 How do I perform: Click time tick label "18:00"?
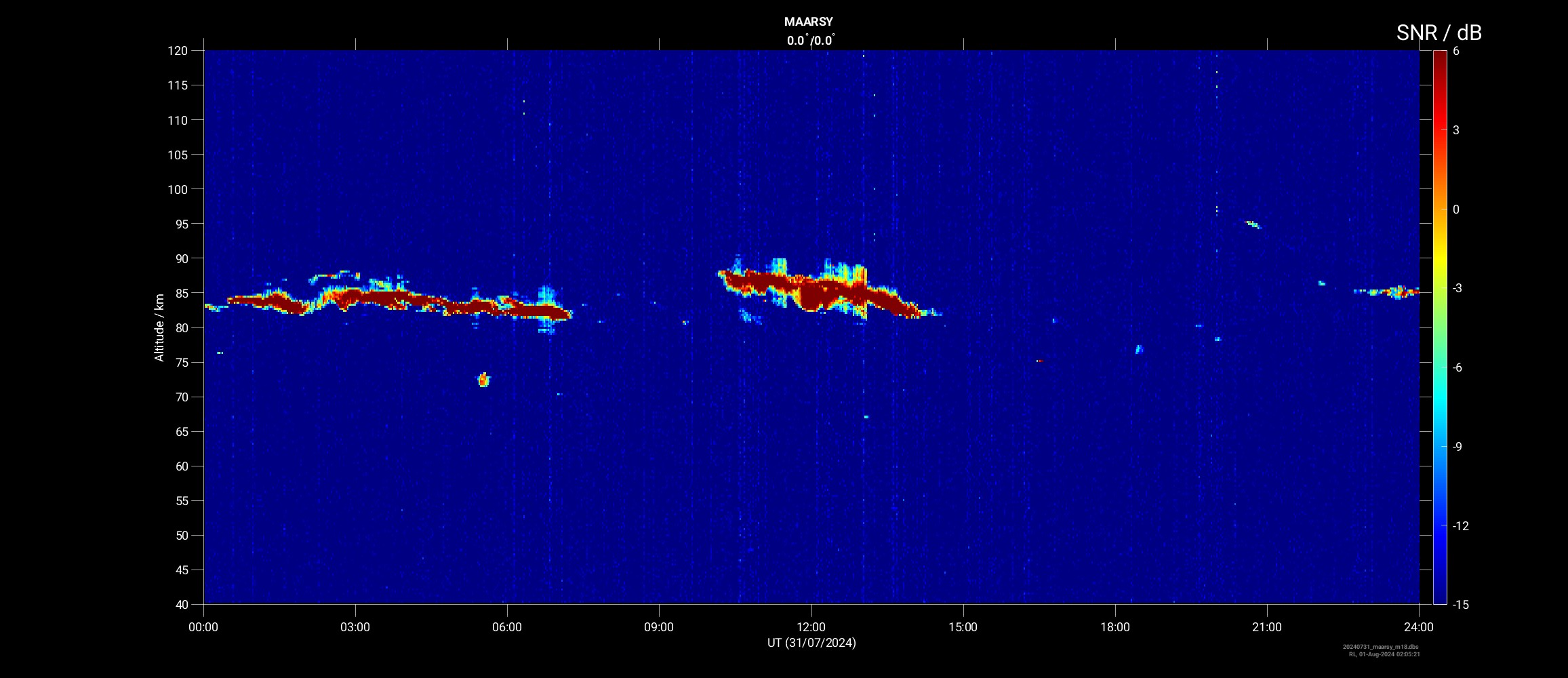(1115, 627)
